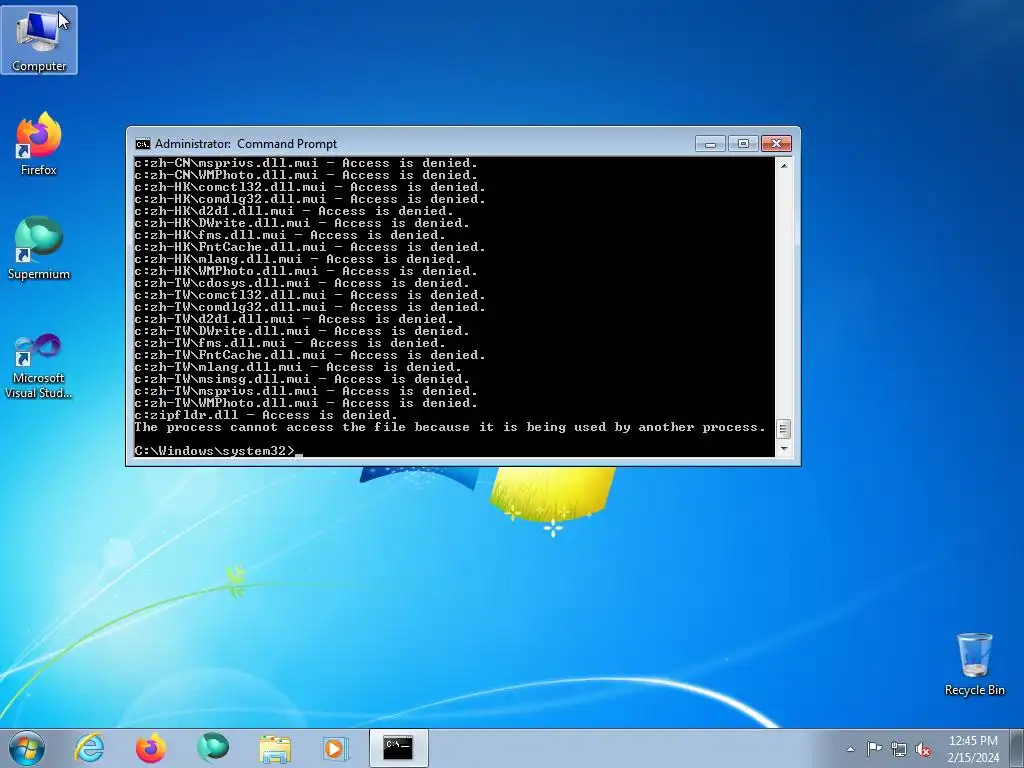Image resolution: width=1024 pixels, height=768 pixels.
Task: Click the zh-HK\d2d1.dll.mui line
Action: pyautogui.click(x=294, y=212)
